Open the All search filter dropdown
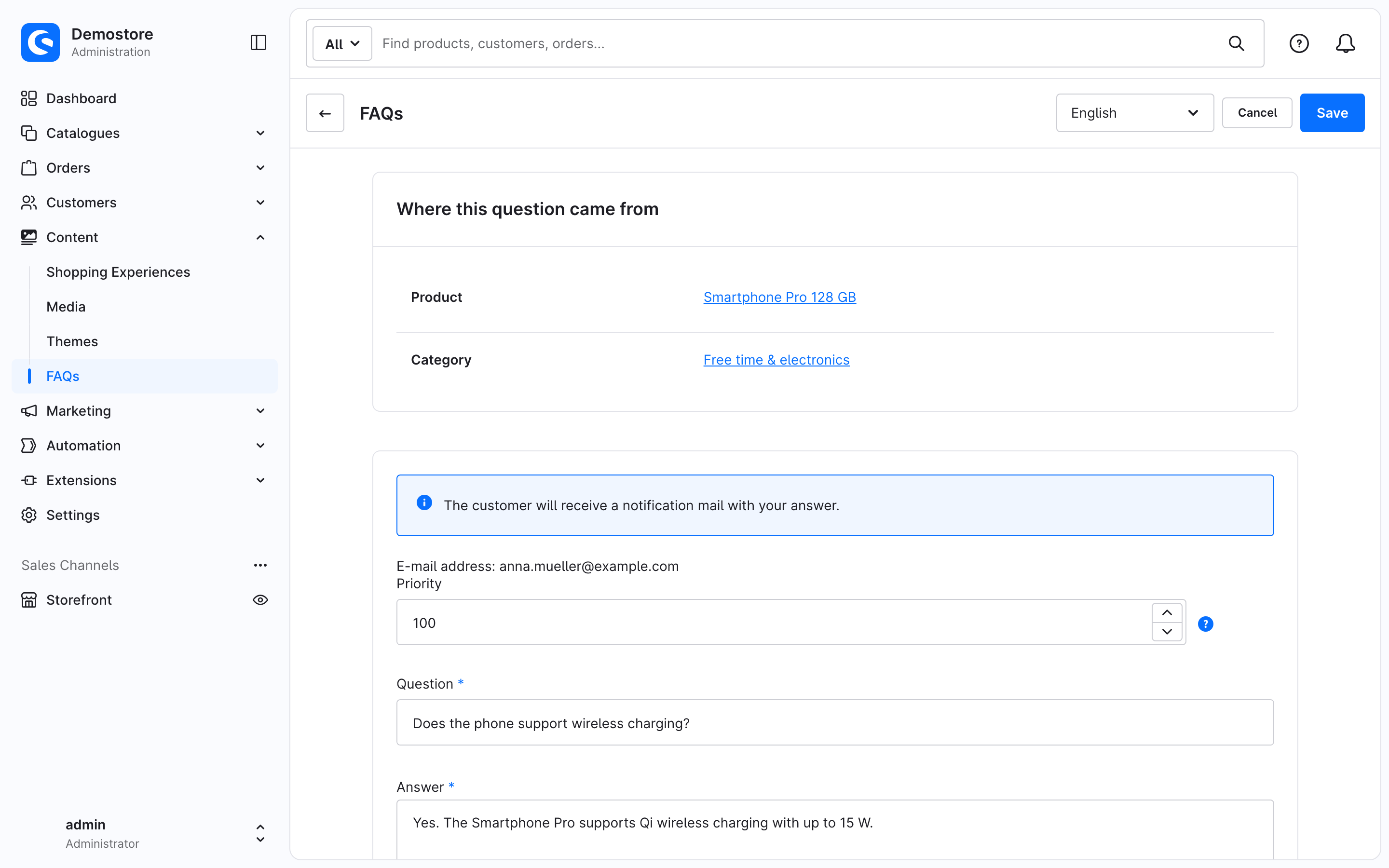This screenshot has width=1389, height=868. 342,43
